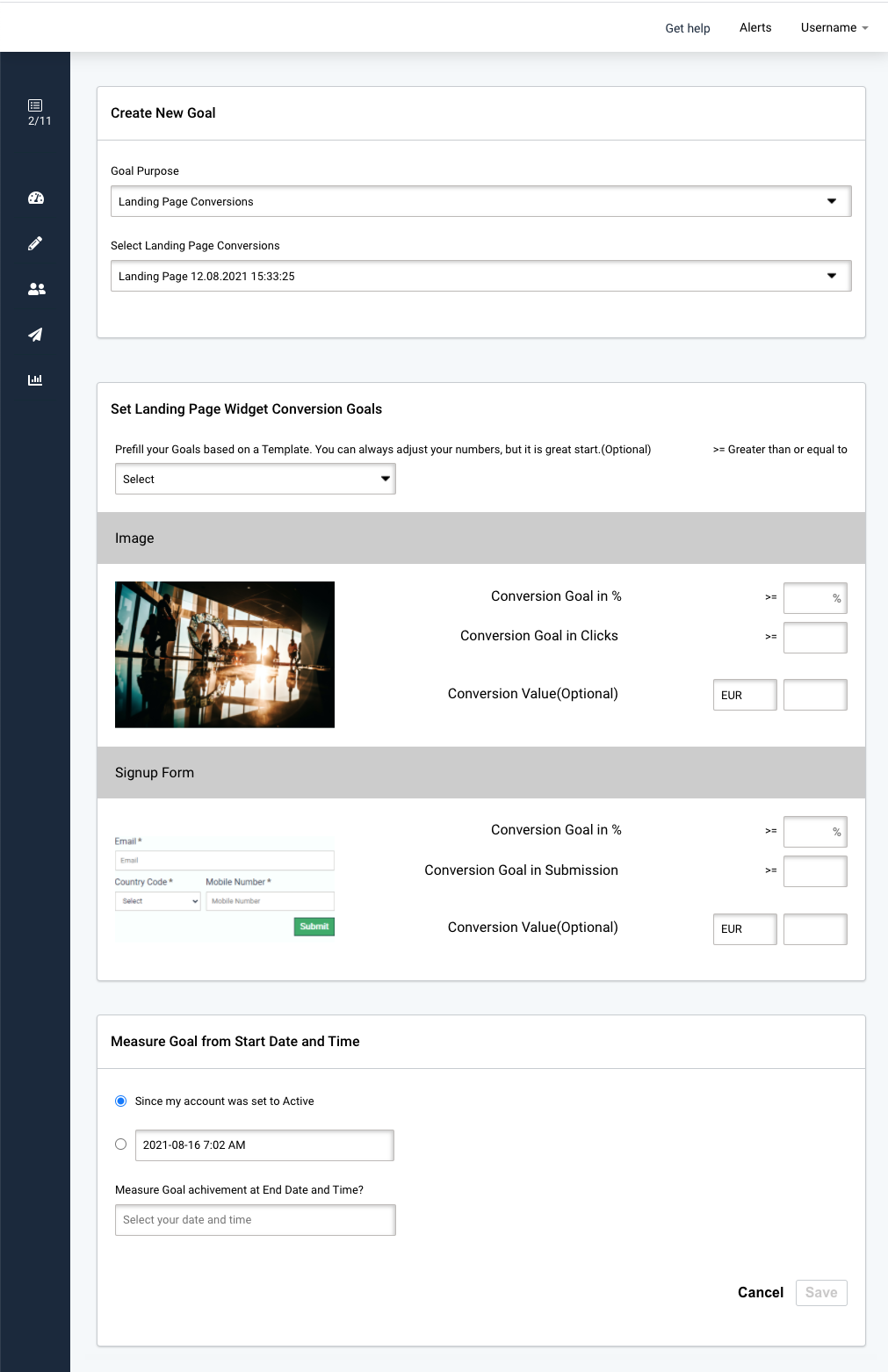Image resolution: width=888 pixels, height=1372 pixels.
Task: Open Image Conversion Value EUR currency selector
Action: 745,695
